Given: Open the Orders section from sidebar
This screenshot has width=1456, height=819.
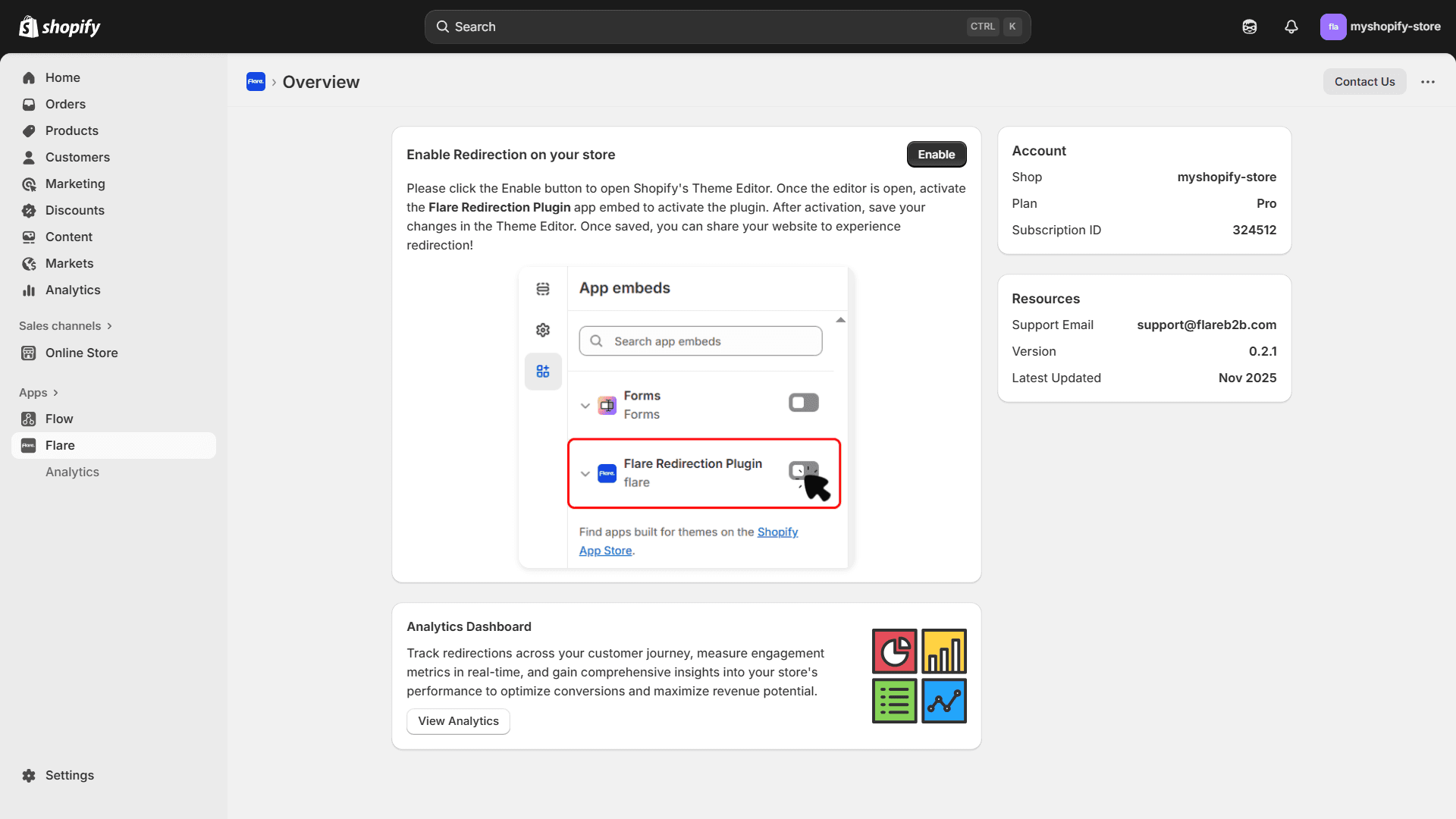Looking at the screenshot, I should coord(65,104).
